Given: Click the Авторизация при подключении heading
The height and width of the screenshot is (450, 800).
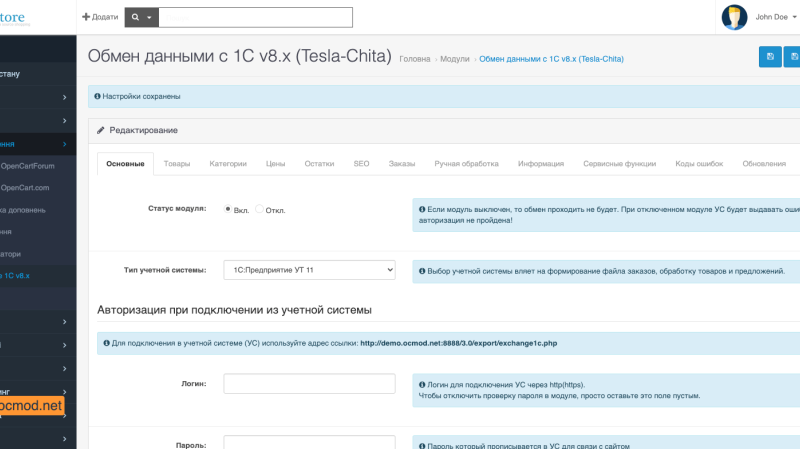Looking at the screenshot, I should click(x=234, y=310).
